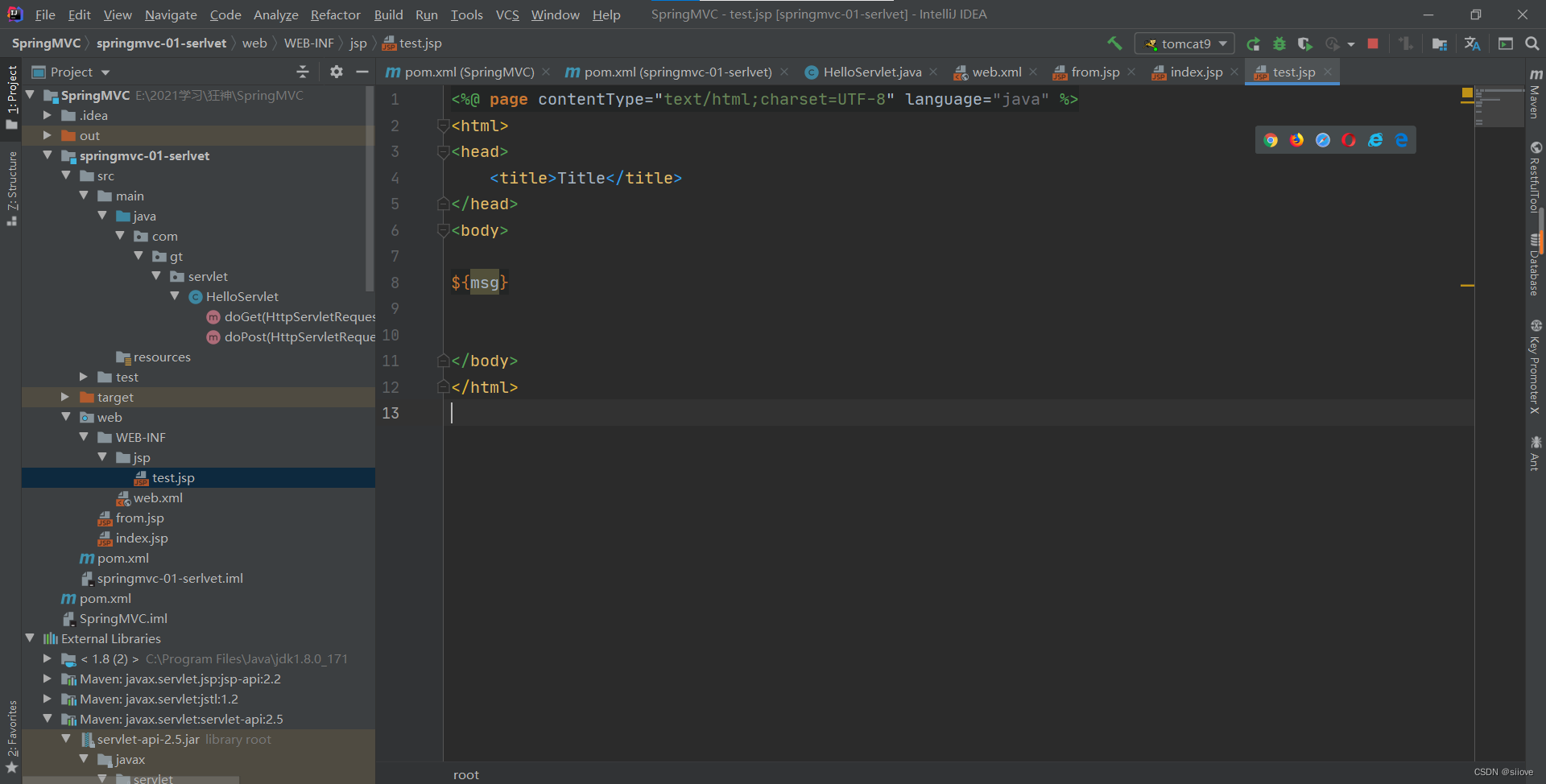
Task: Preview test.jsp in Safari browser
Action: click(1323, 140)
